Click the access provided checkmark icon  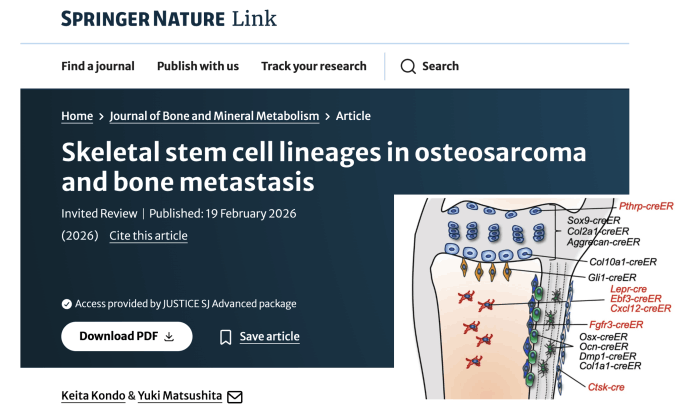click(66, 304)
